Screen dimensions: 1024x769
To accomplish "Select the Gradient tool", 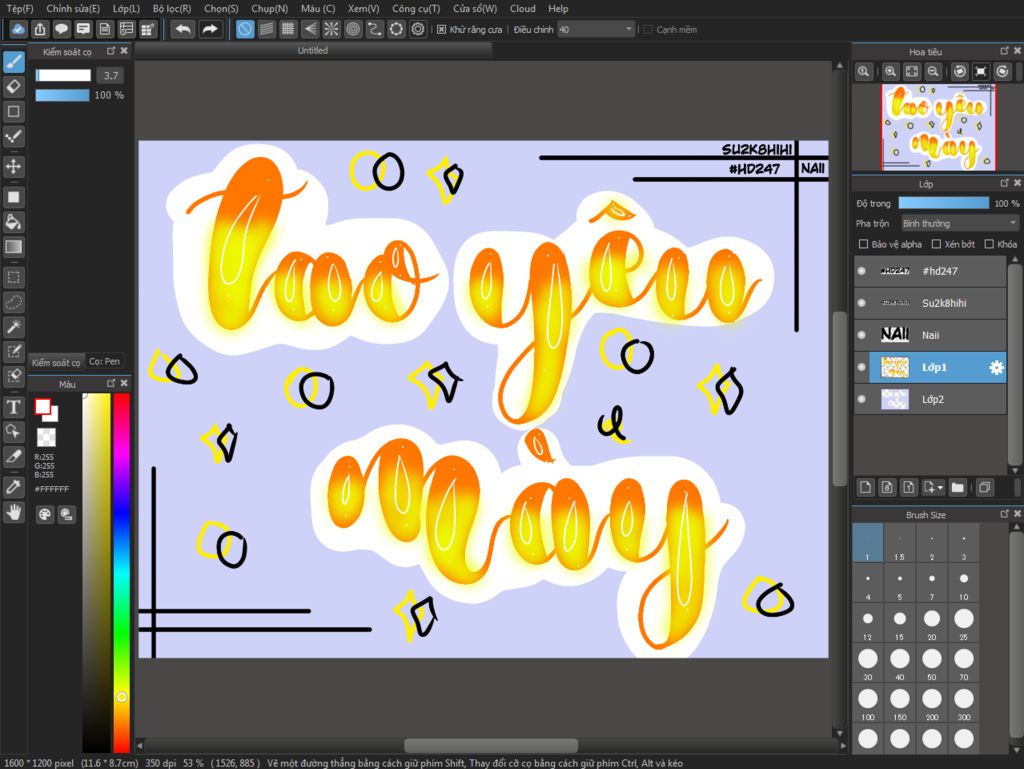I will (14, 247).
